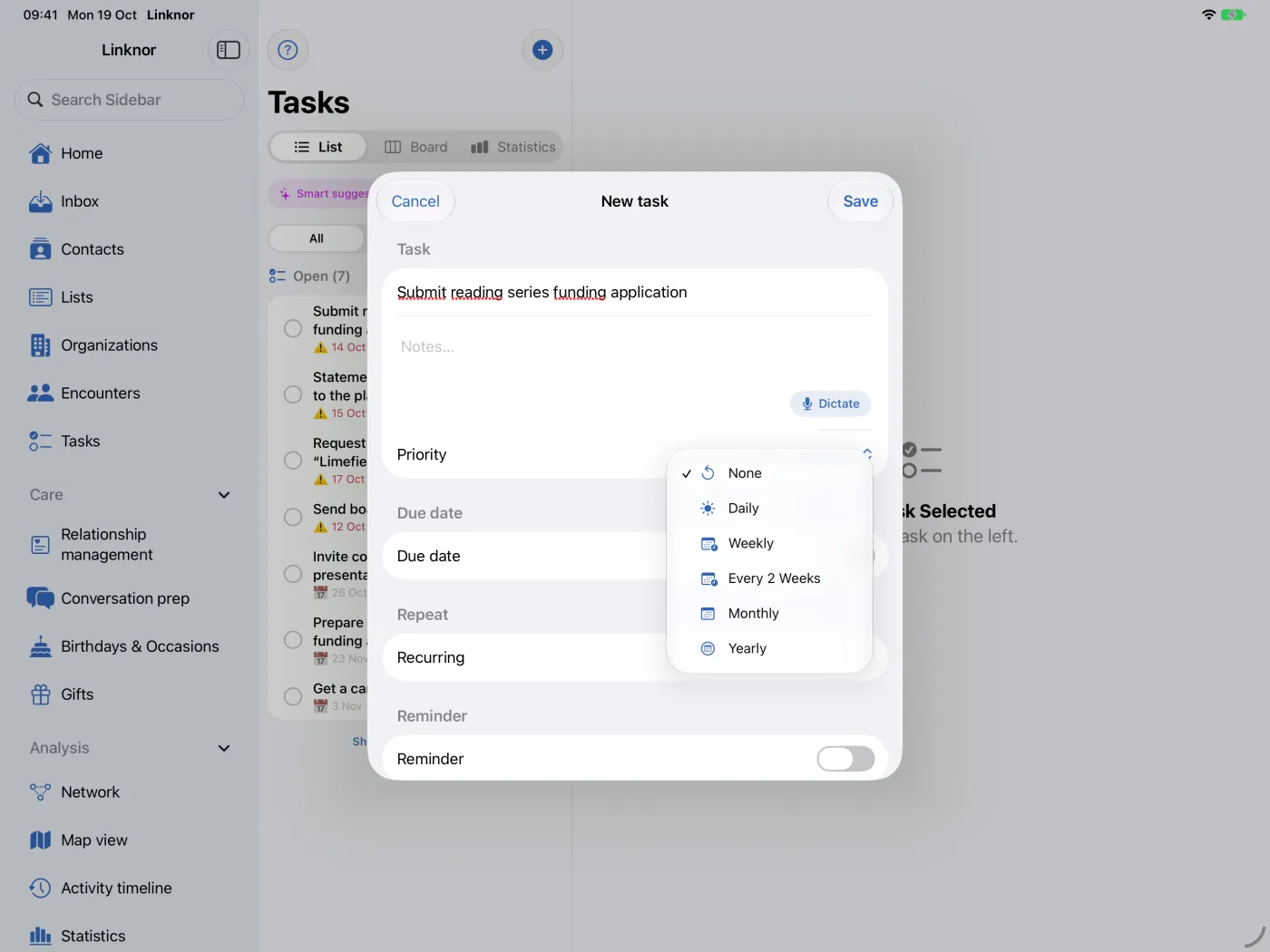
Task: Open Gifts in the sidebar
Action: point(129,695)
